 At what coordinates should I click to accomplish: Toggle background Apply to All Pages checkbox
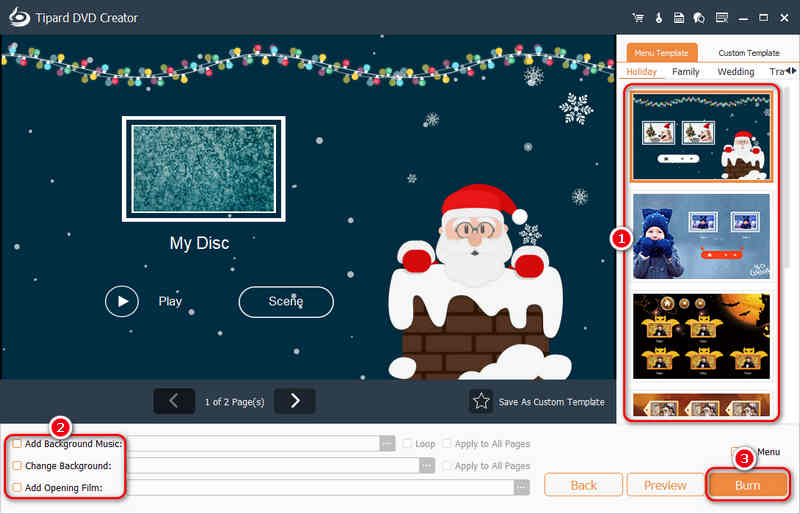446,466
